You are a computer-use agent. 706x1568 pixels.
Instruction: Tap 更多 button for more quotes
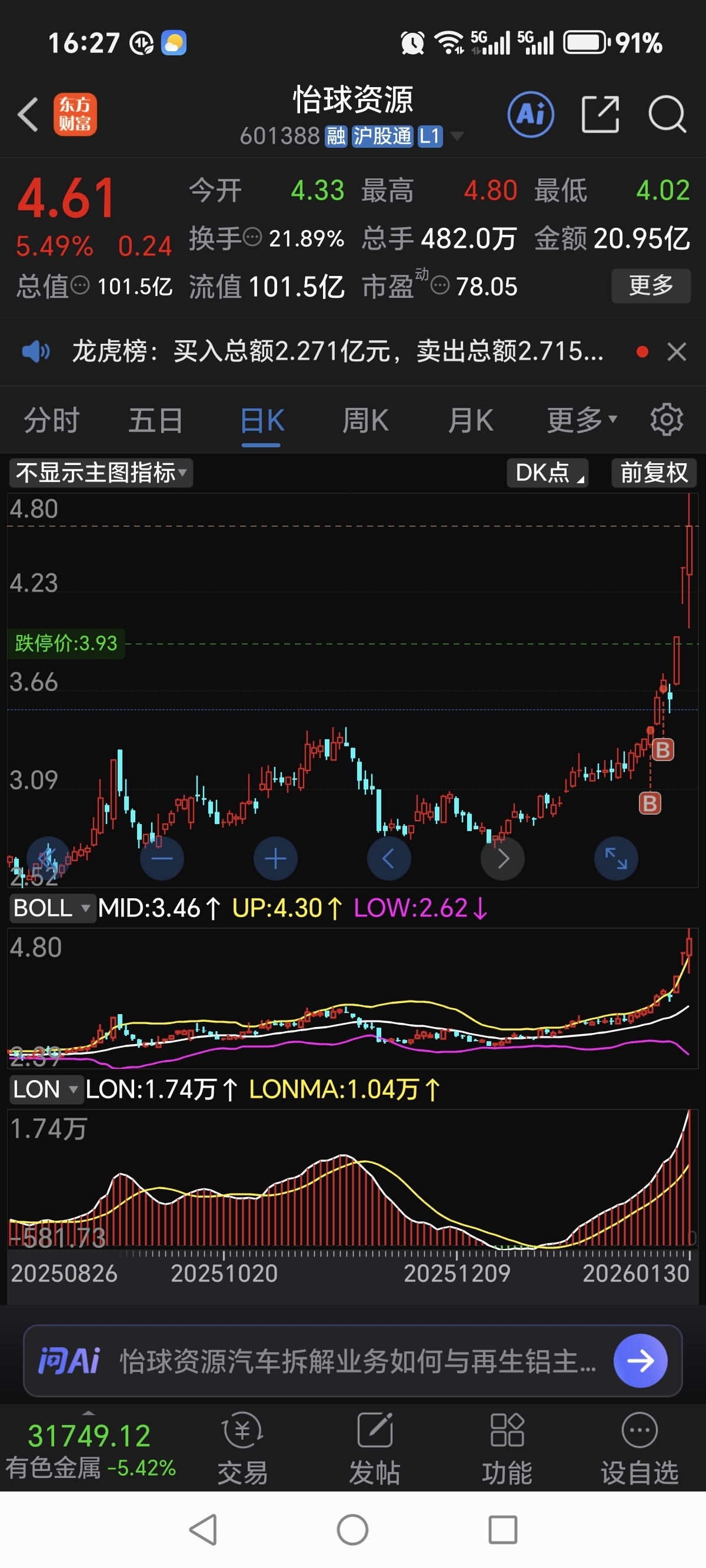point(651,285)
